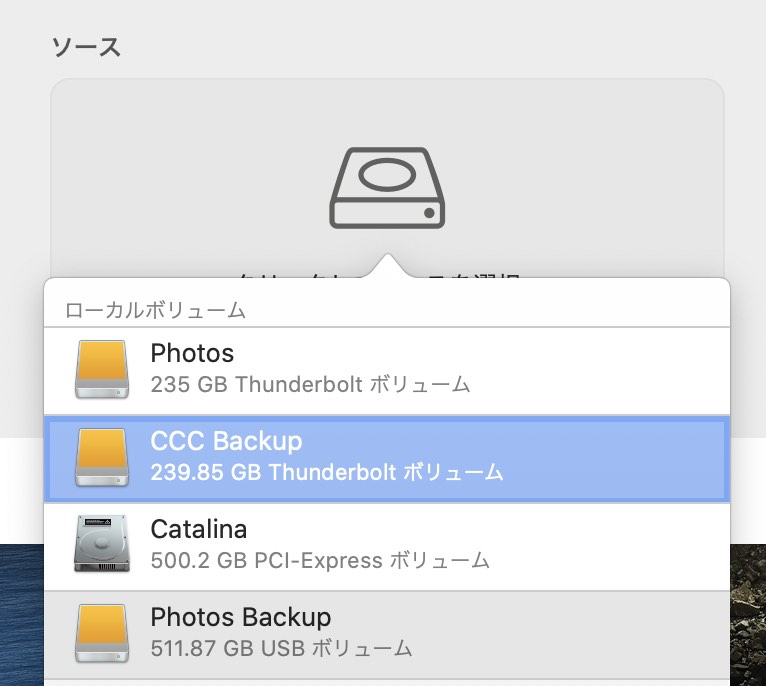Image resolution: width=766 pixels, height=686 pixels.
Task: Click the blue ocean desktop wallpaper
Action: [21, 615]
